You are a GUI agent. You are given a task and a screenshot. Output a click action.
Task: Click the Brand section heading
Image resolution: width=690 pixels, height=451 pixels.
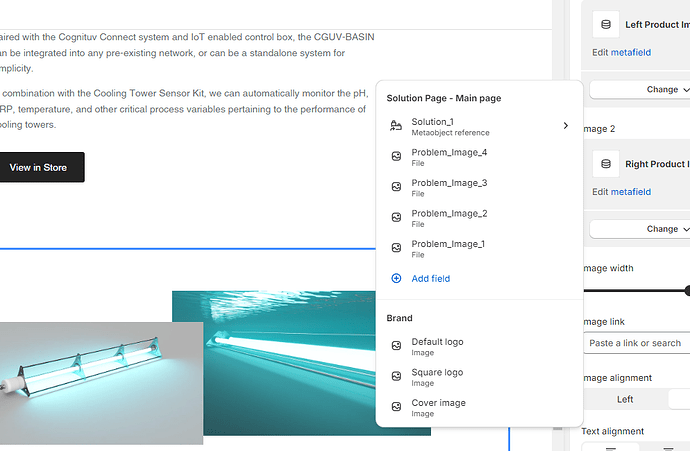point(400,318)
